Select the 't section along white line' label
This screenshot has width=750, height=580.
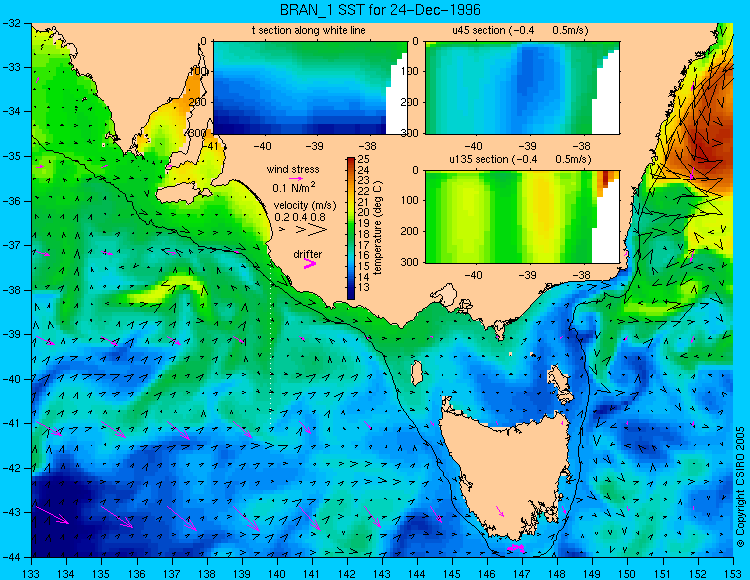[x=309, y=31]
